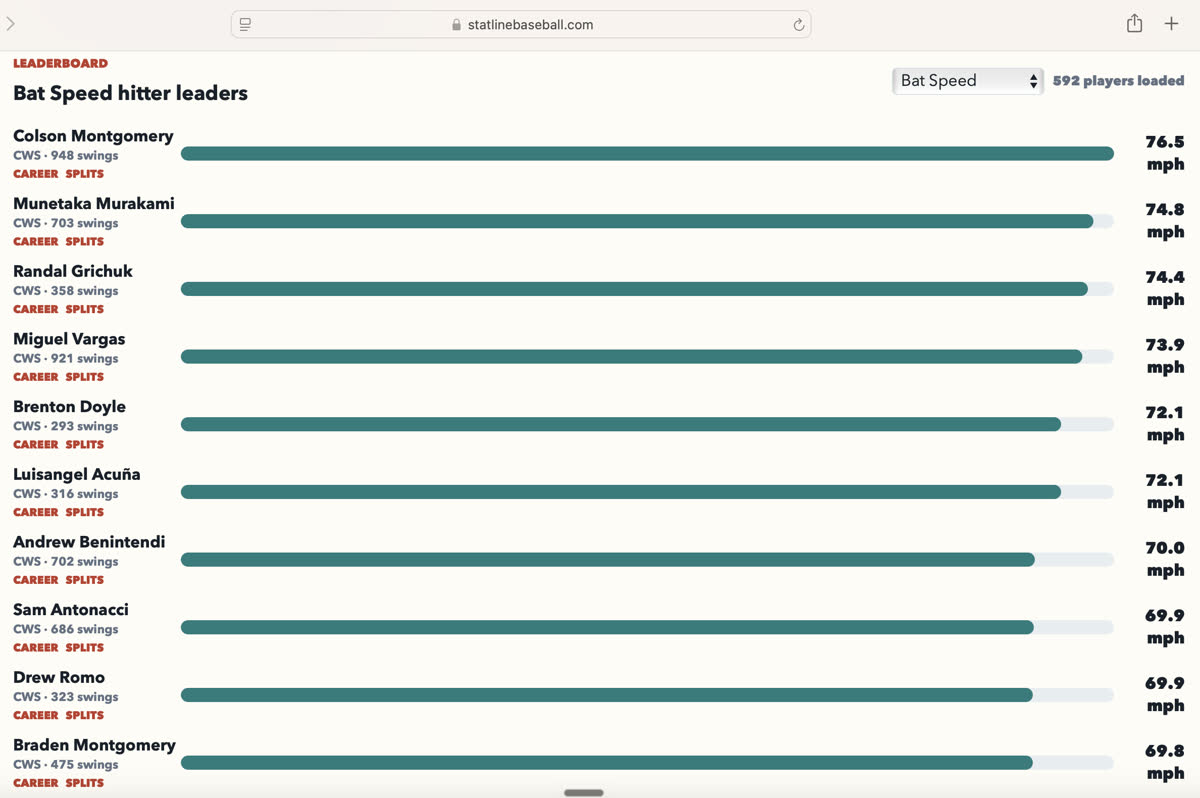Click Drew Romo's bat speed bar
This screenshot has width=1200, height=798.
[647, 695]
